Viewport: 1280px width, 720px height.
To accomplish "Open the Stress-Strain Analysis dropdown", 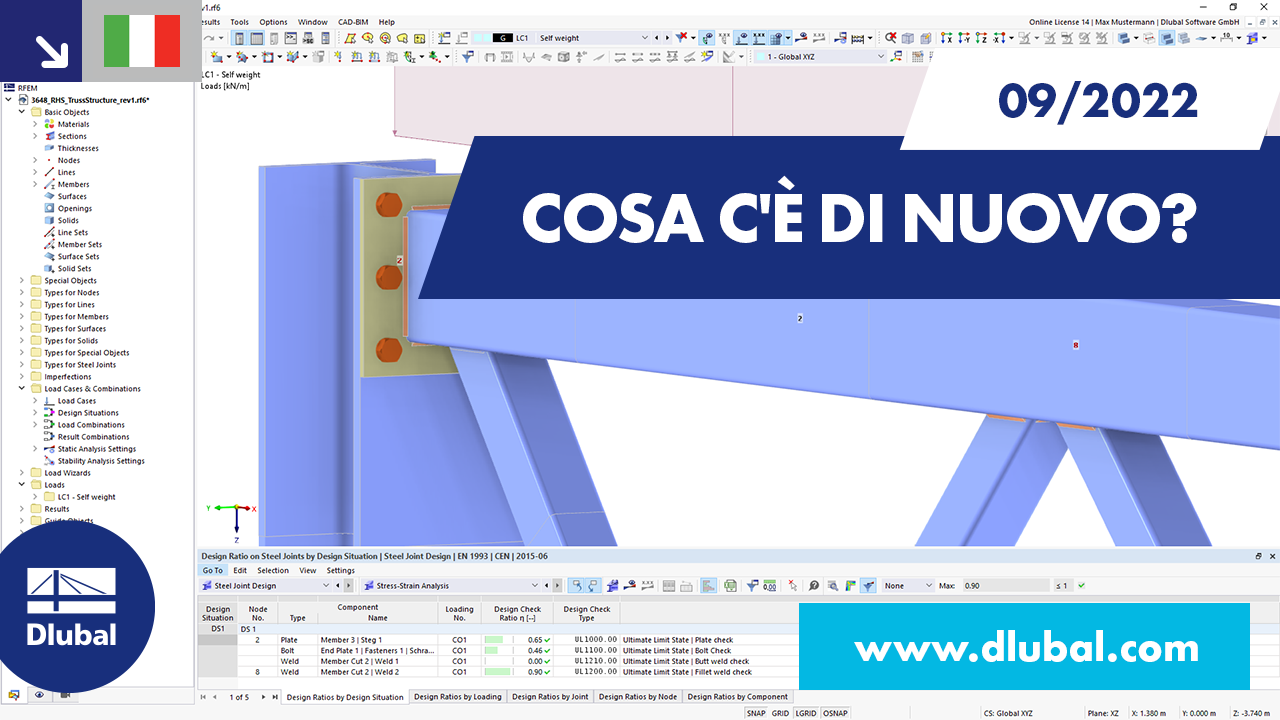I will (535, 586).
